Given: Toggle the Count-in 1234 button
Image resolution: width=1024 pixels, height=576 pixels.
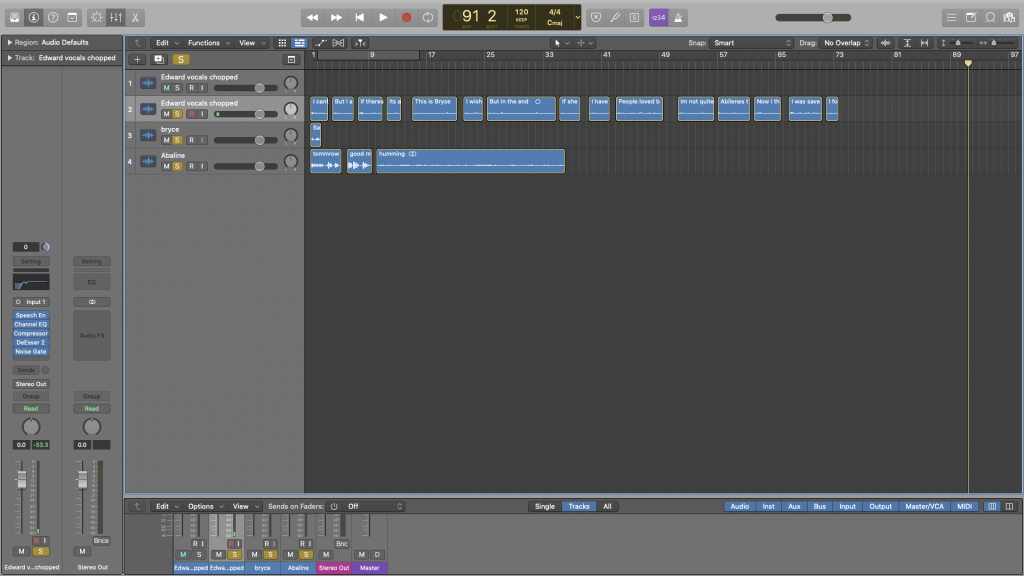Looking at the screenshot, I should [658, 18].
